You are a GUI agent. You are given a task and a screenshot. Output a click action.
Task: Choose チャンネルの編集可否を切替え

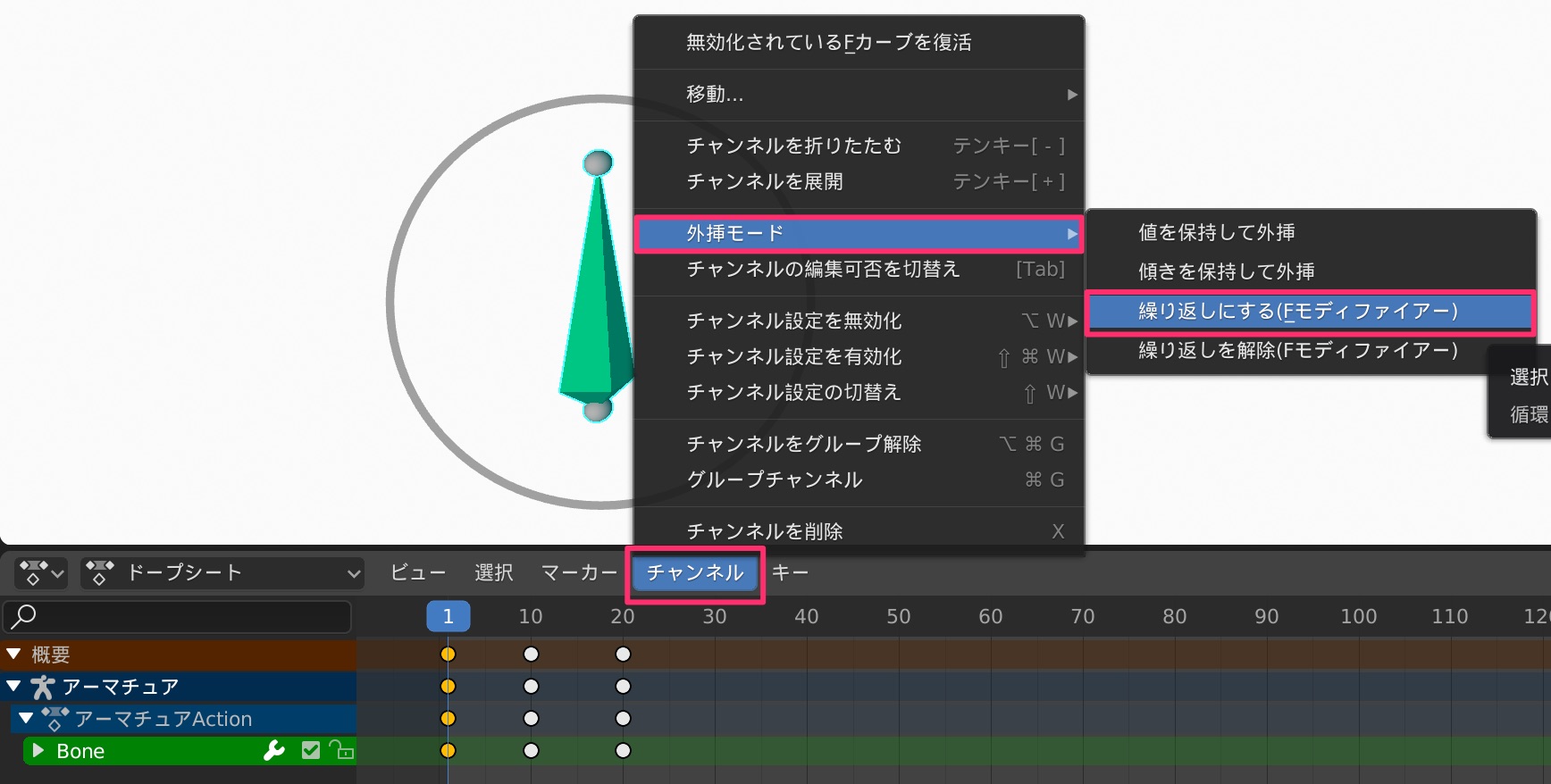(x=859, y=270)
